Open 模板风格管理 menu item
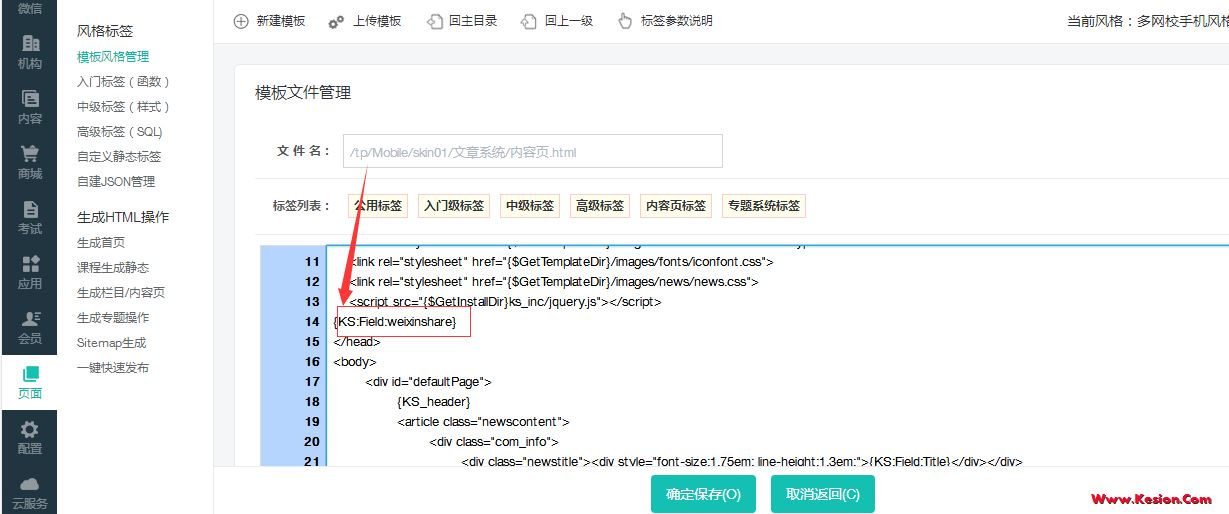The height and width of the screenshot is (514, 1229). [x=113, y=57]
